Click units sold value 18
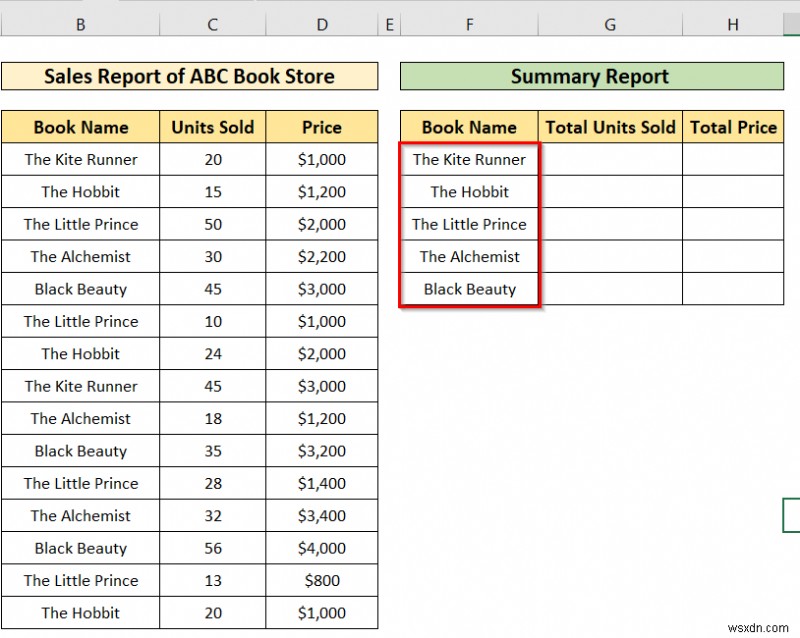The image size is (800, 638). [x=212, y=419]
